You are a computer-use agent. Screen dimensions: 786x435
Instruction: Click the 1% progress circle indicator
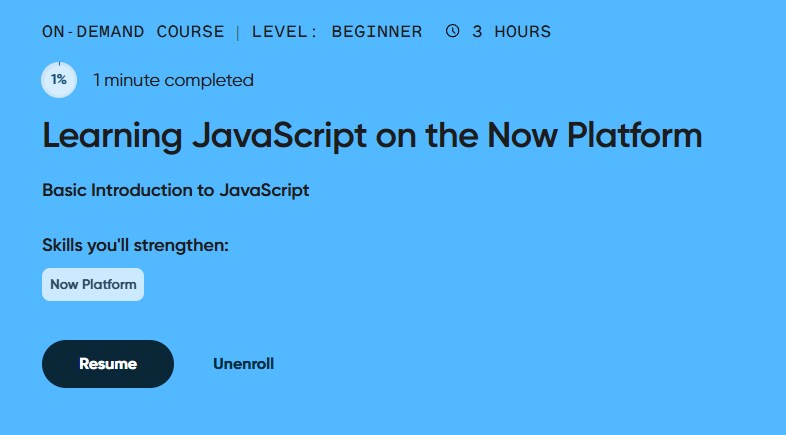tap(59, 80)
